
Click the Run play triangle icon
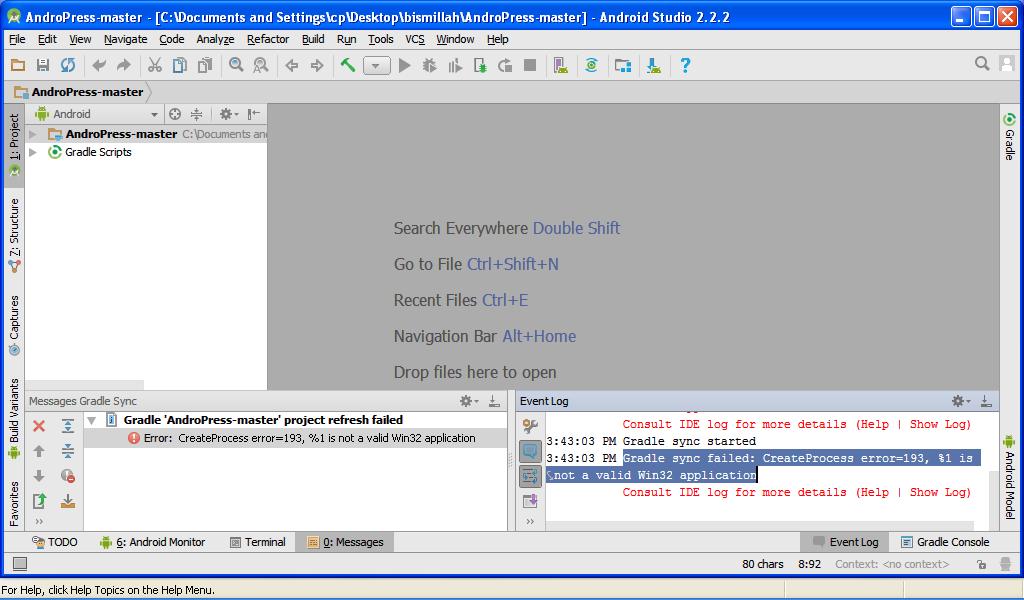pos(405,65)
